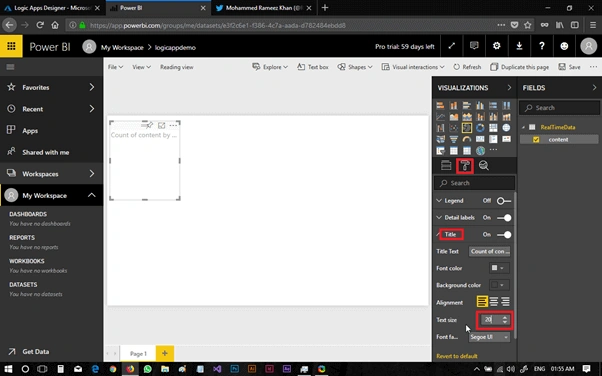The image size is (602, 376).
Task: Open the View menu
Action: pos(141,67)
